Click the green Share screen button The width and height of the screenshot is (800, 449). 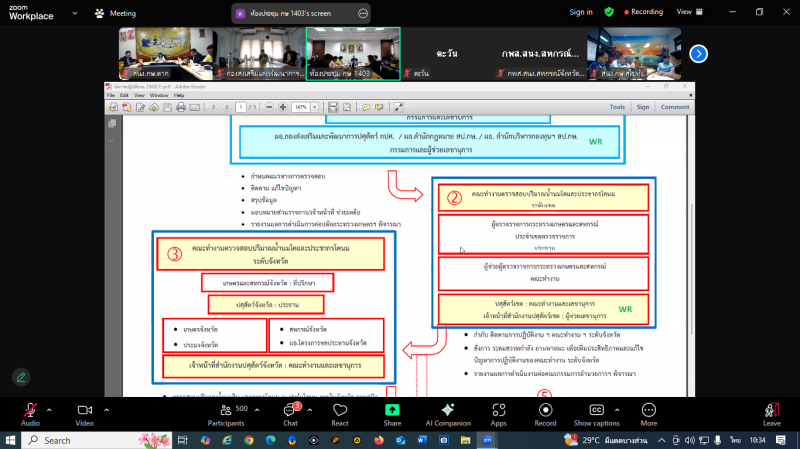pos(392,411)
